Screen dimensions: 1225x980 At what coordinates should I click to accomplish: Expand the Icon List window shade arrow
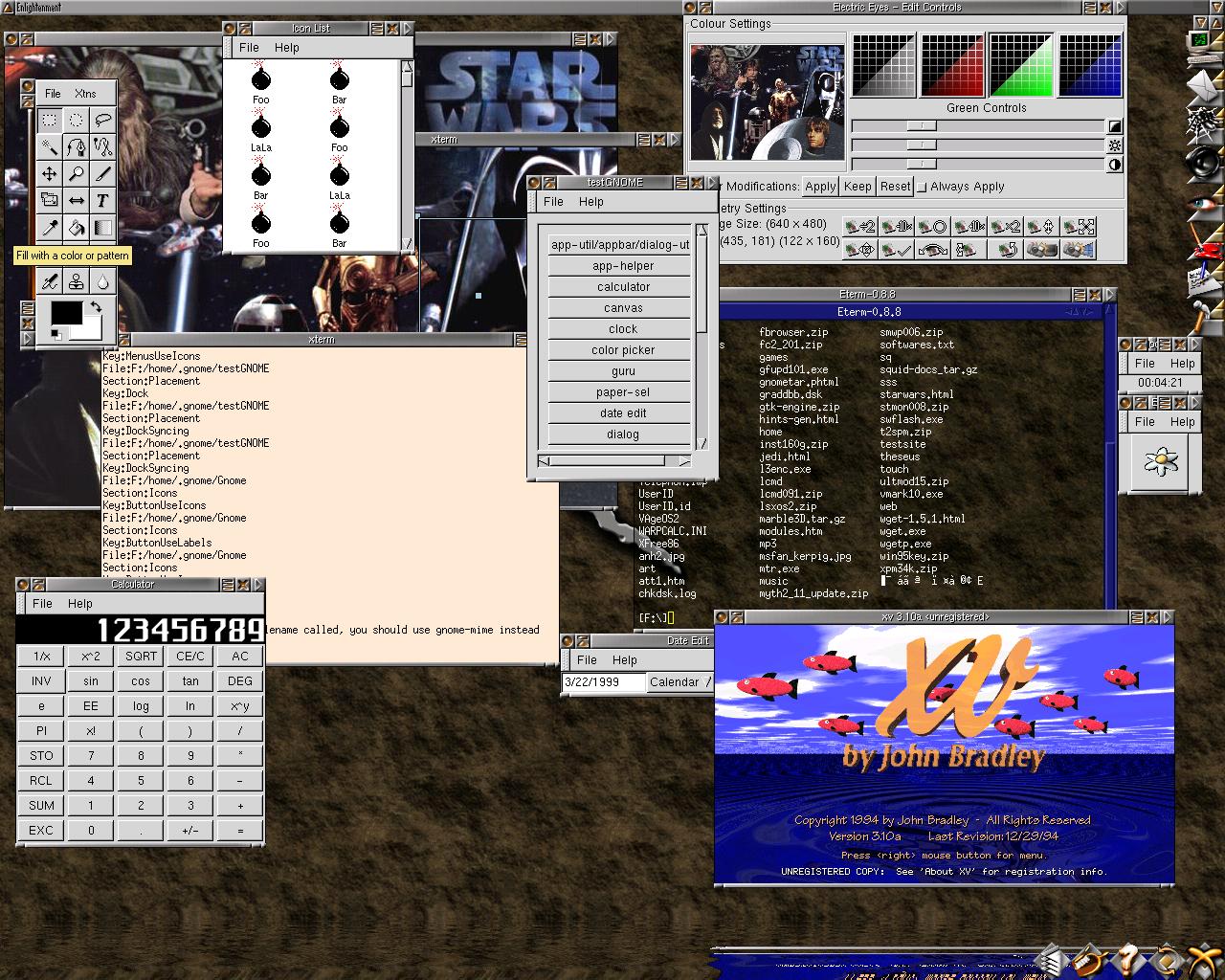click(409, 29)
